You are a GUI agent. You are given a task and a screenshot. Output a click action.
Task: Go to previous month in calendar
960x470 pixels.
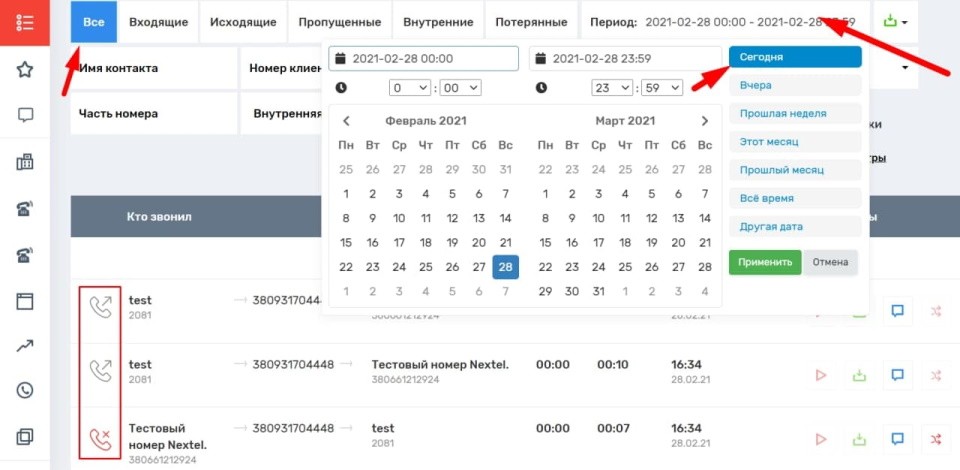(346, 121)
